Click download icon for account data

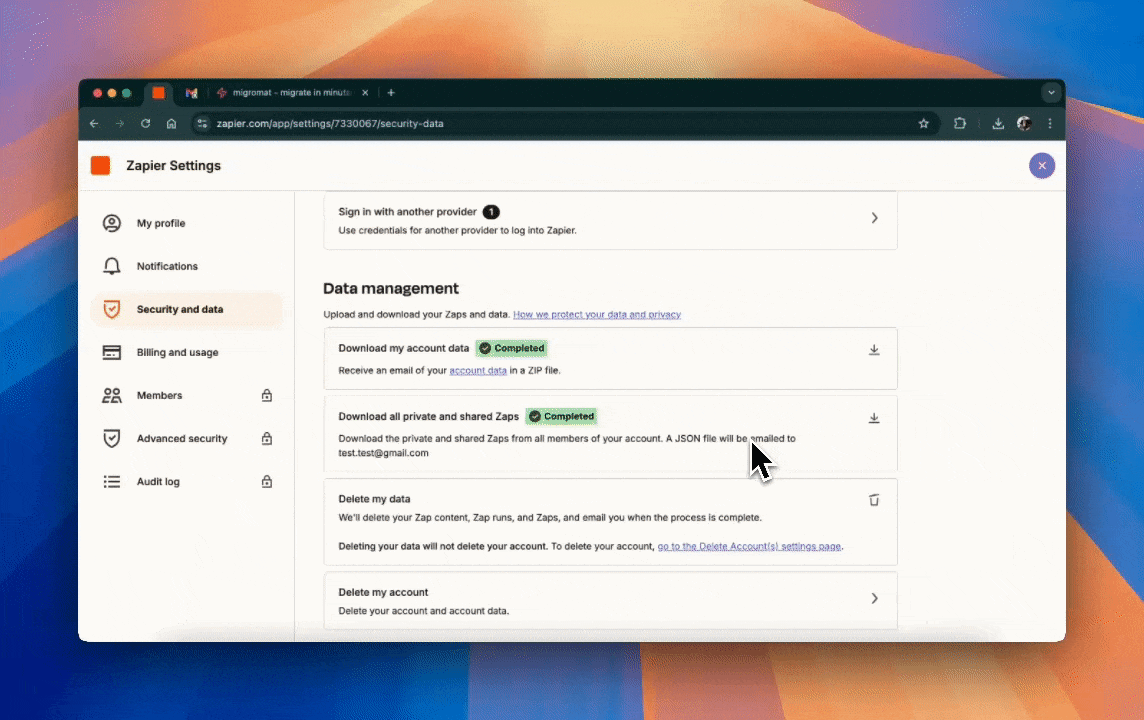[873, 350]
